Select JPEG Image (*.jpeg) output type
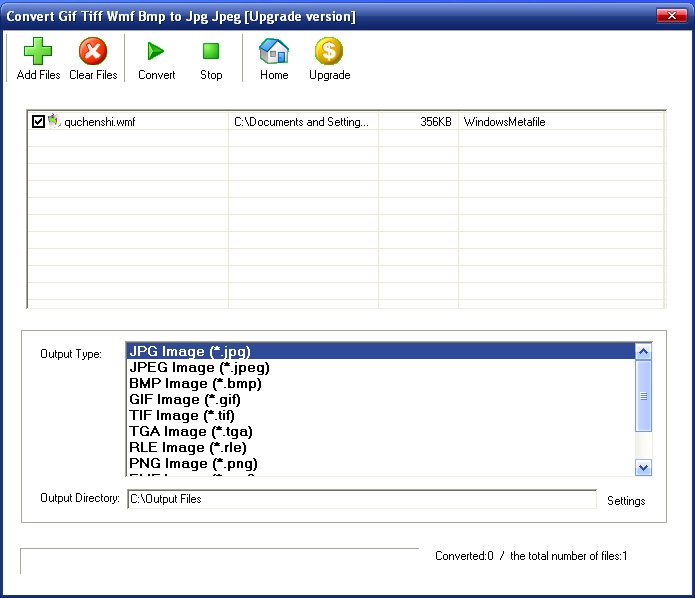Image resolution: width=695 pixels, height=598 pixels. click(x=381, y=367)
